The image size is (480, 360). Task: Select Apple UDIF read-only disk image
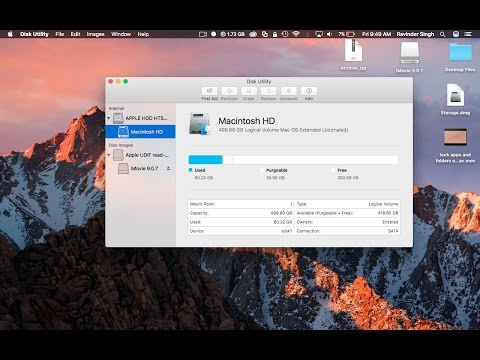140,155
